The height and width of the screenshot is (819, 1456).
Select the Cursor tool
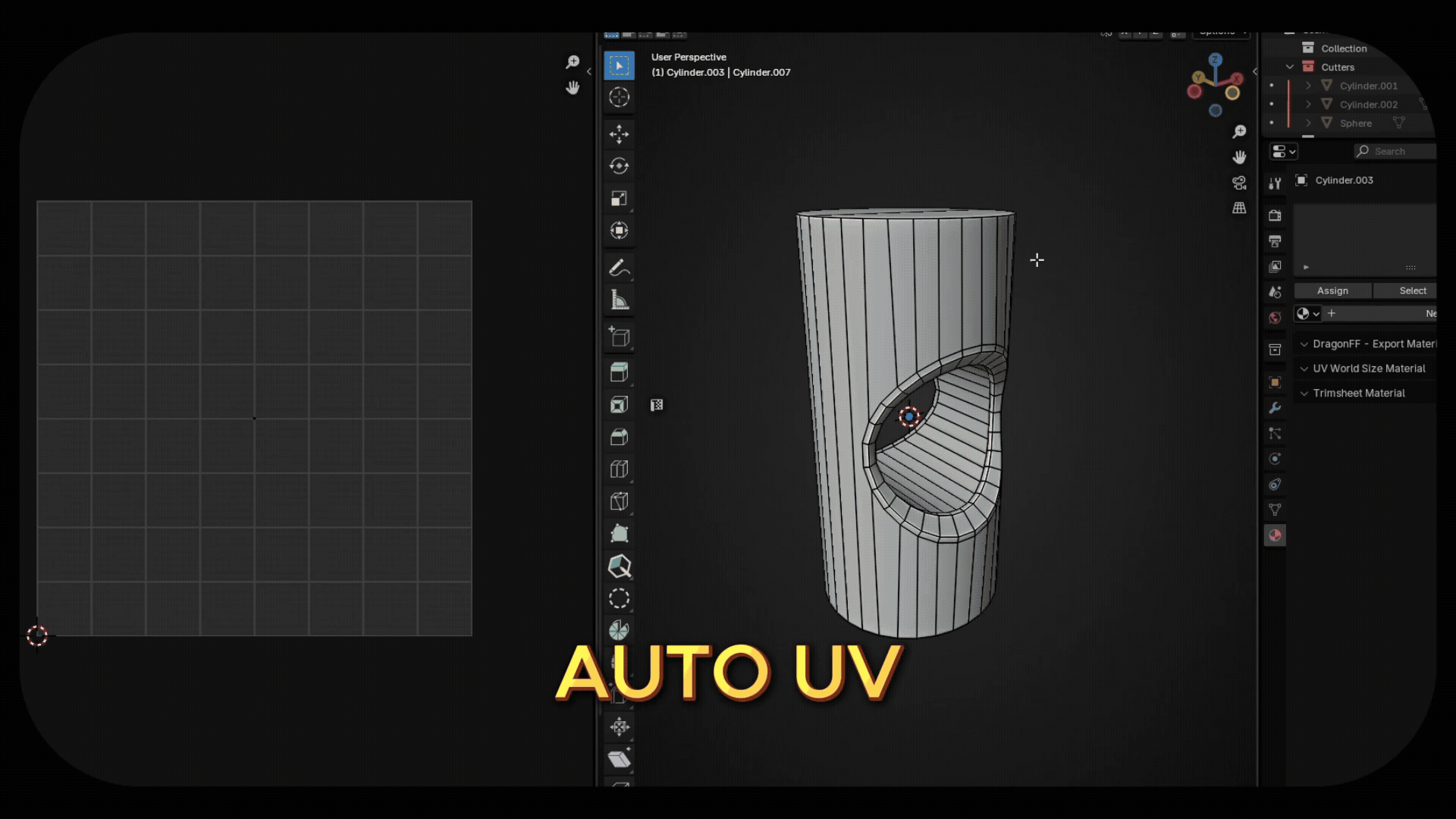click(x=619, y=97)
